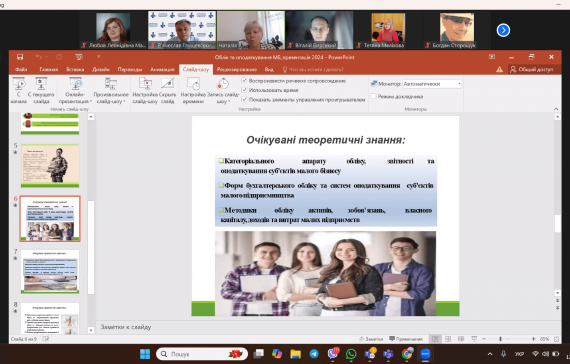Image resolution: width=570 pixels, height=364 pixels.
Task: Click the yellow warning icon near Share
Action: (x=499, y=69)
